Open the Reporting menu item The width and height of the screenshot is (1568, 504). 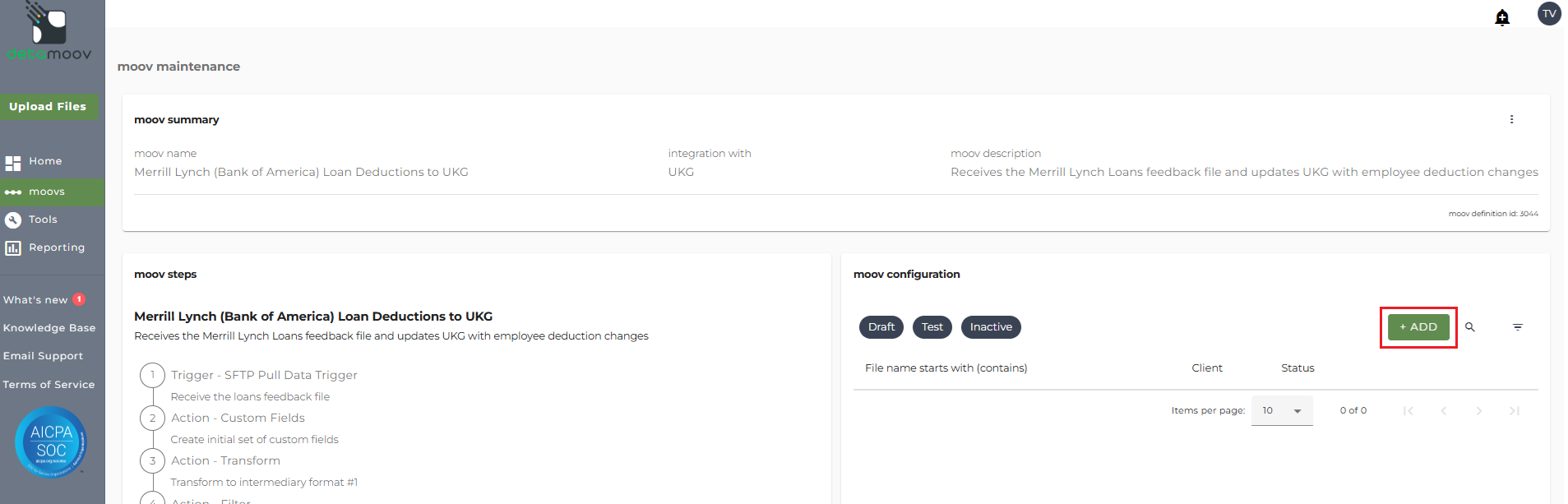[x=57, y=247]
